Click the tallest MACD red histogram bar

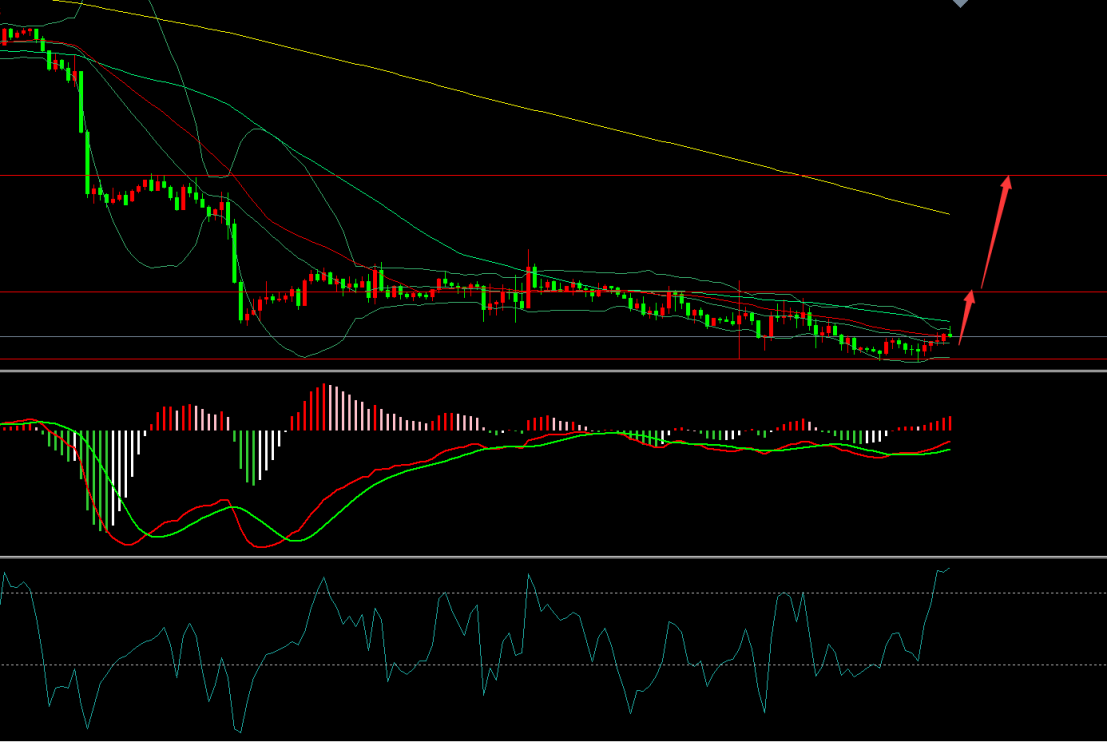(324, 407)
